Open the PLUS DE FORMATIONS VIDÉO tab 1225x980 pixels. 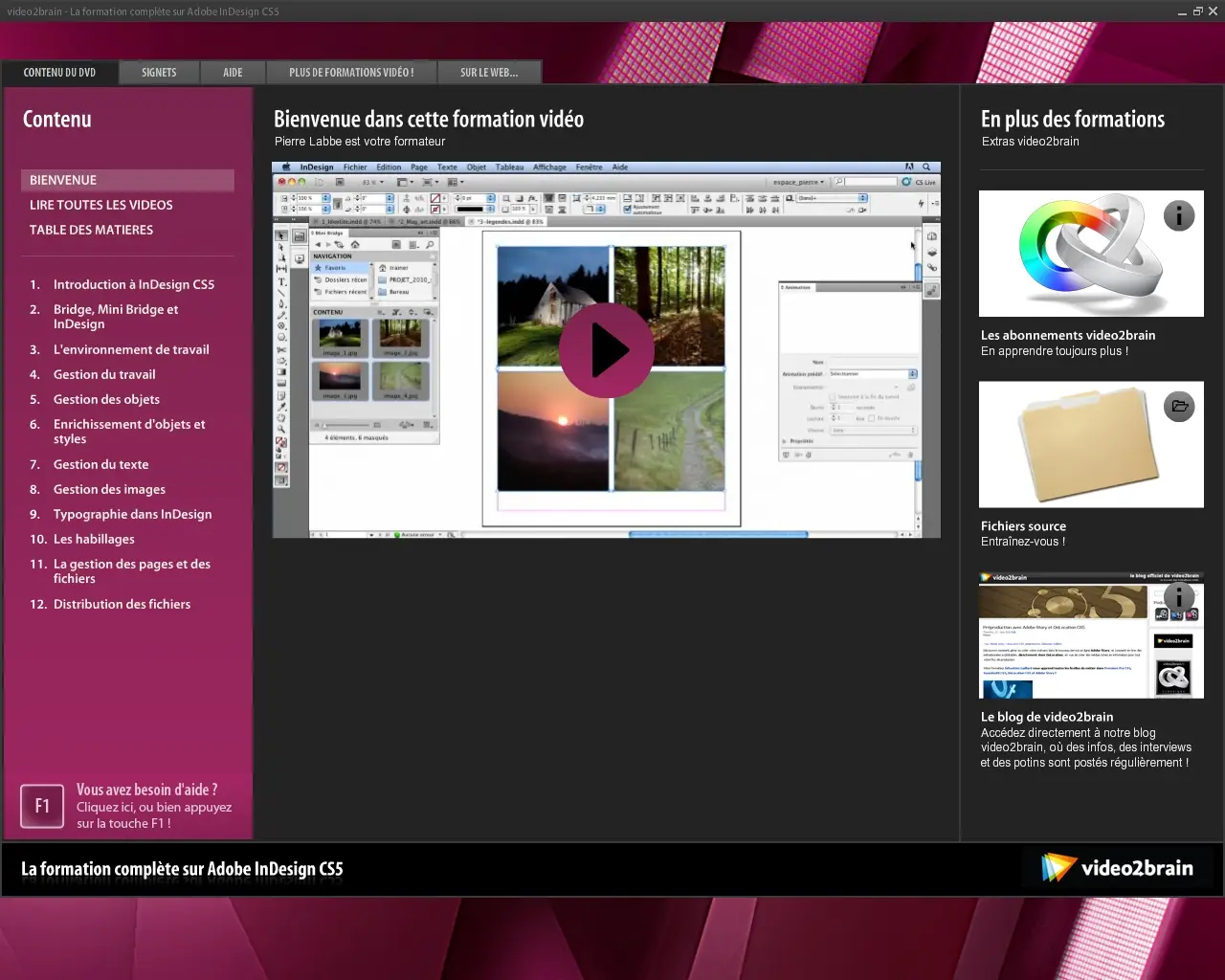(x=351, y=73)
